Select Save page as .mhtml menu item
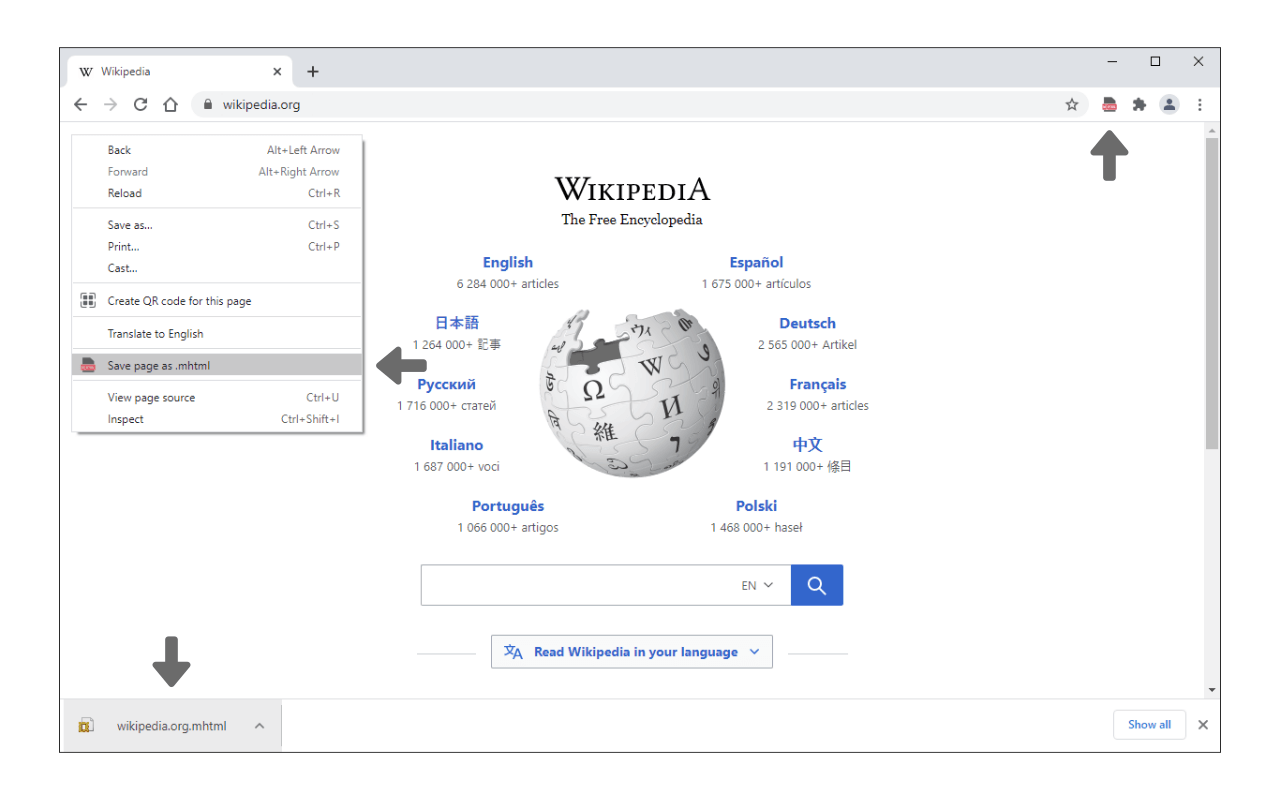This screenshot has height=800, width=1280. click(217, 366)
